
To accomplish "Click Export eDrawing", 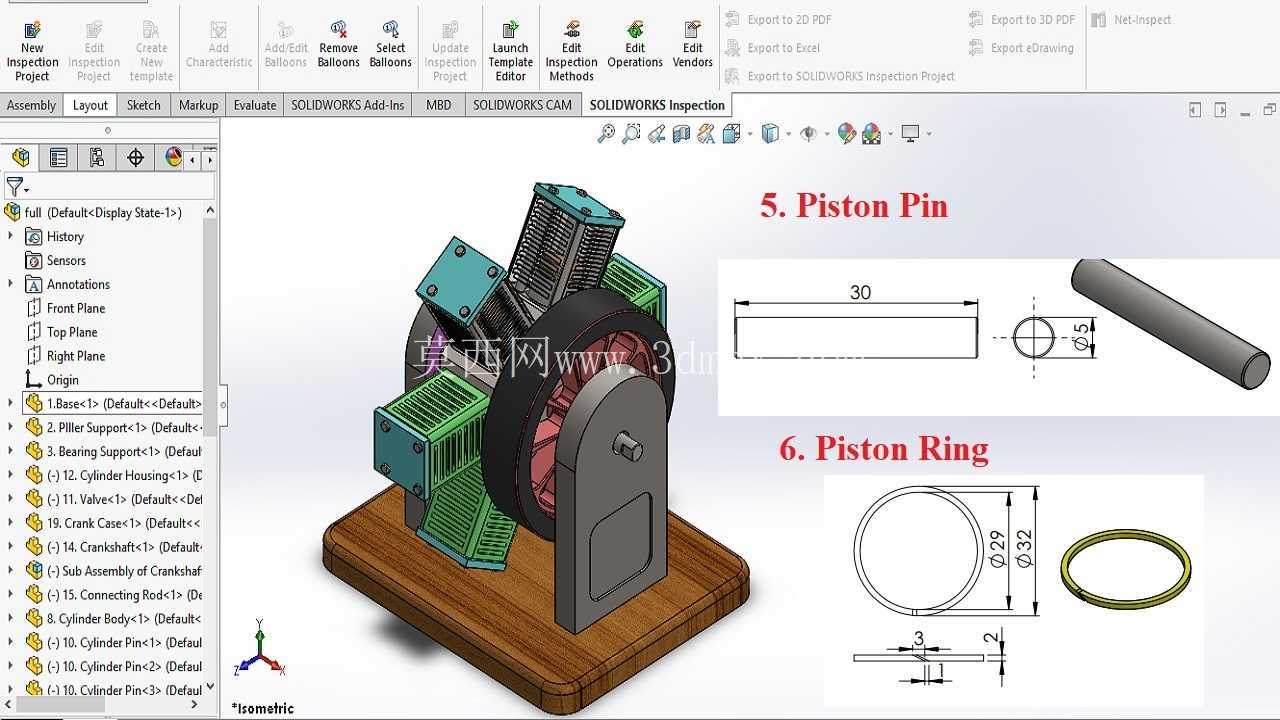I will [x=1021, y=47].
